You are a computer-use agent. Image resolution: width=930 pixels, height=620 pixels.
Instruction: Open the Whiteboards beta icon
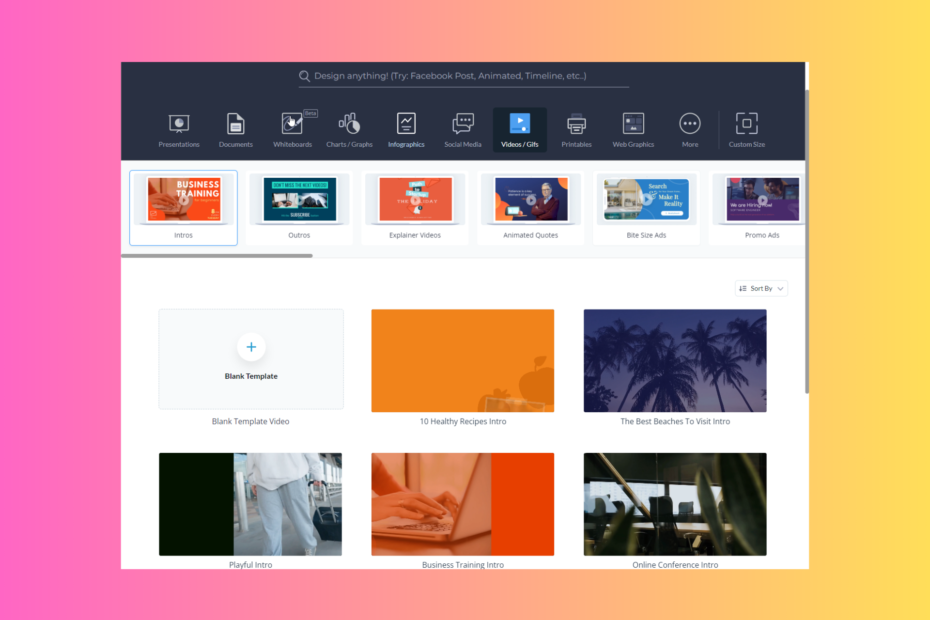point(292,123)
